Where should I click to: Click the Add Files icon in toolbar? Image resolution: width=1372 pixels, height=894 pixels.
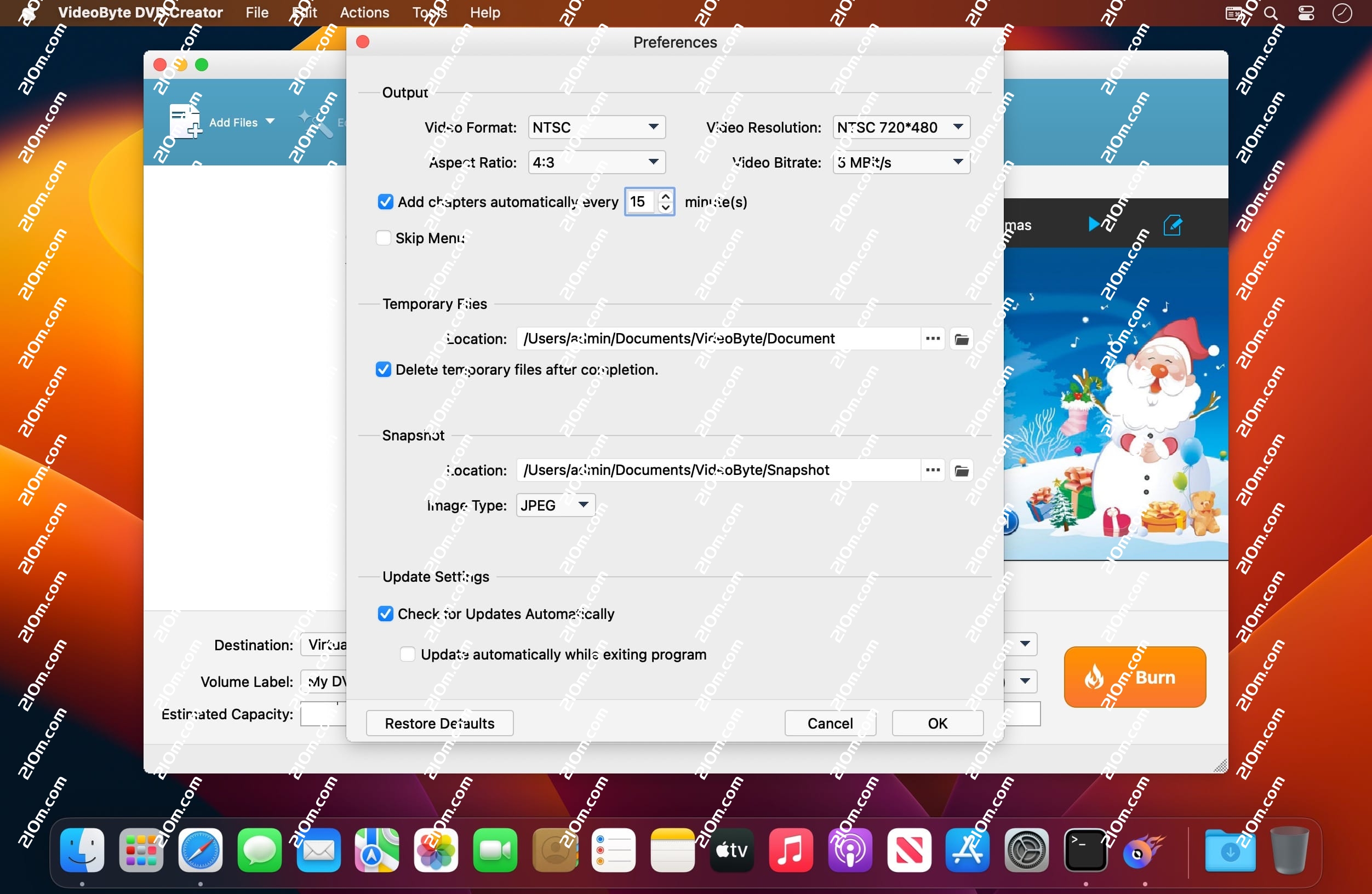pyautogui.click(x=185, y=122)
